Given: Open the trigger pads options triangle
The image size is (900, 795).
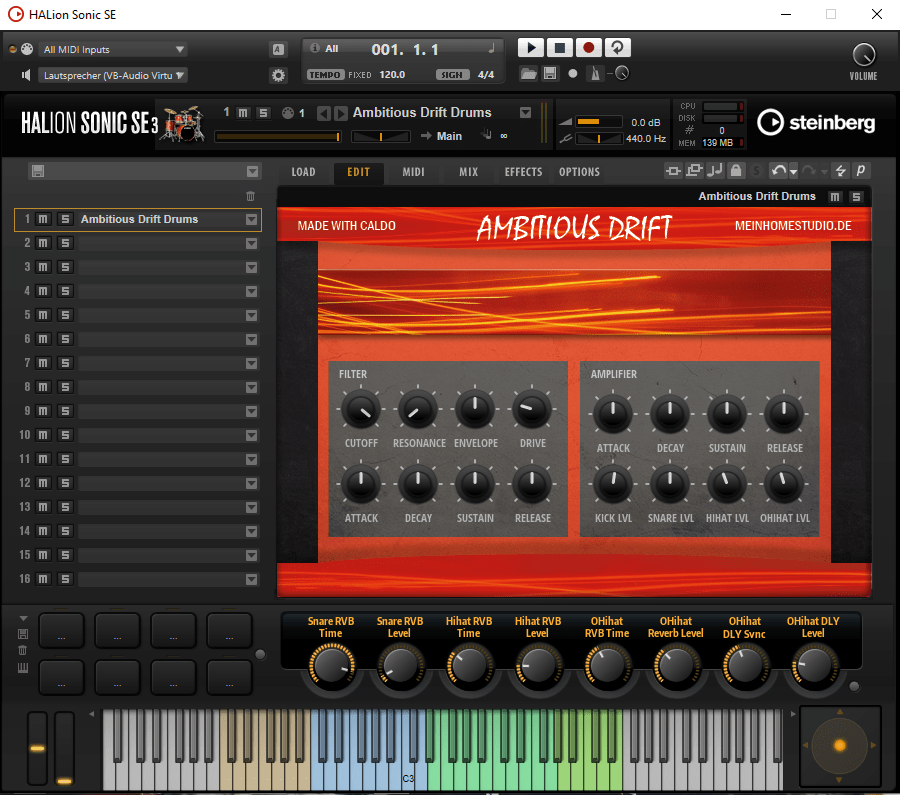Looking at the screenshot, I should click(23, 618).
